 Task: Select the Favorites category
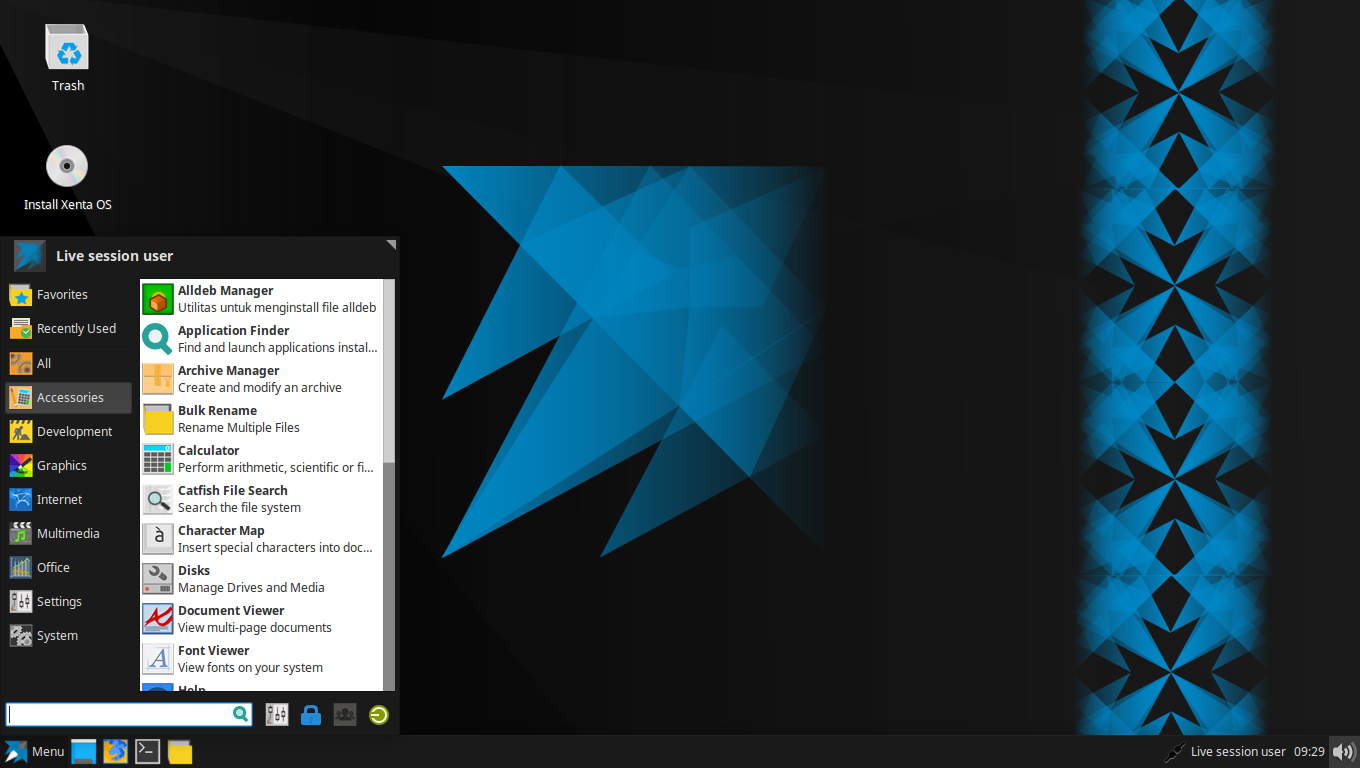[x=68, y=295]
